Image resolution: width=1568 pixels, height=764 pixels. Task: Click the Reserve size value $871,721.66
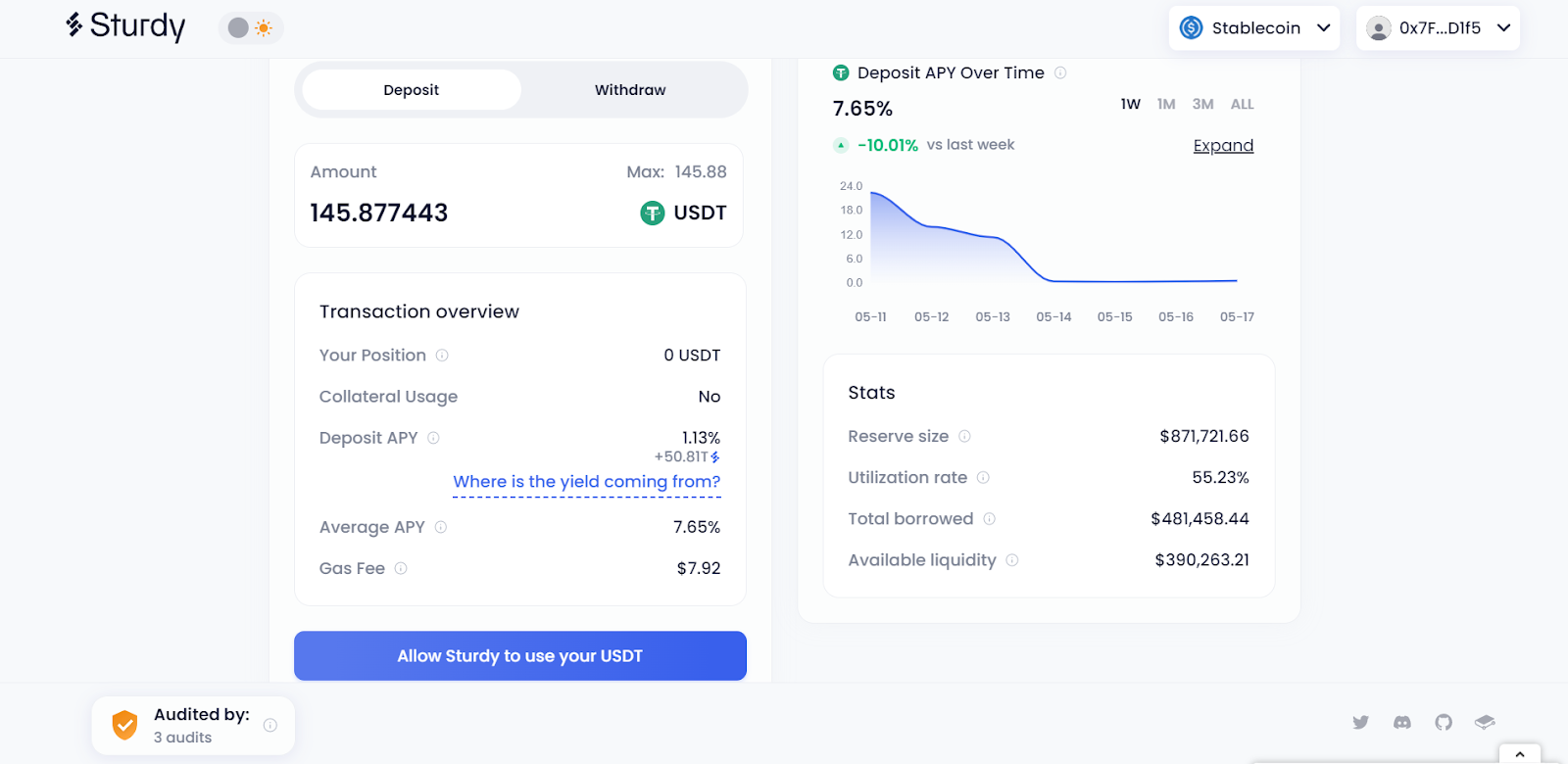click(1204, 437)
